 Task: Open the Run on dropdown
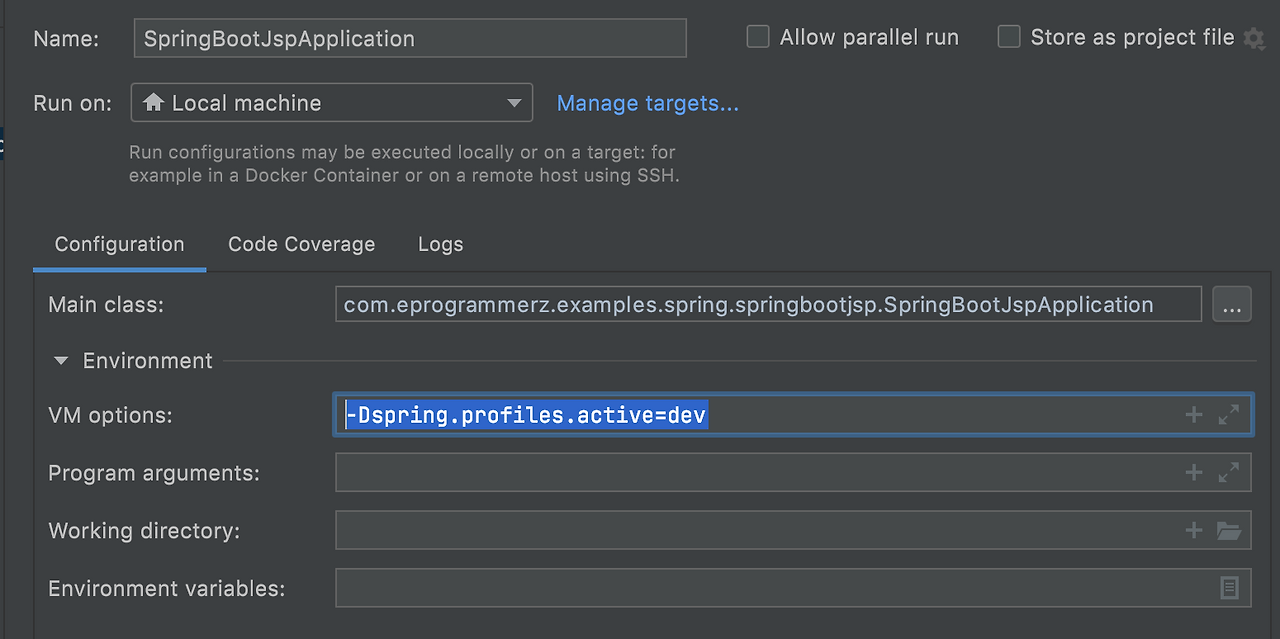[514, 102]
